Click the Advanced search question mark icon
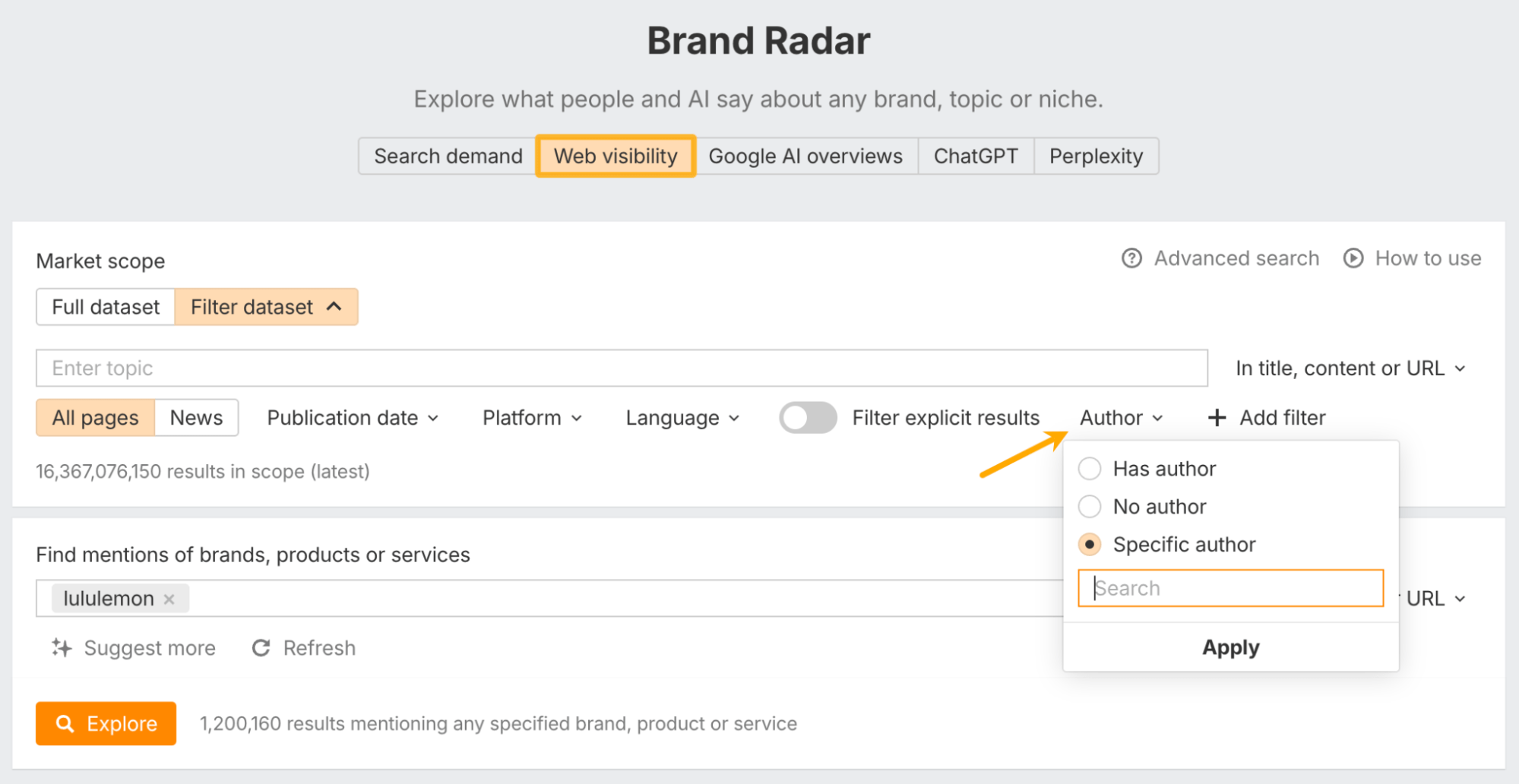The image size is (1519, 784). [1131, 259]
